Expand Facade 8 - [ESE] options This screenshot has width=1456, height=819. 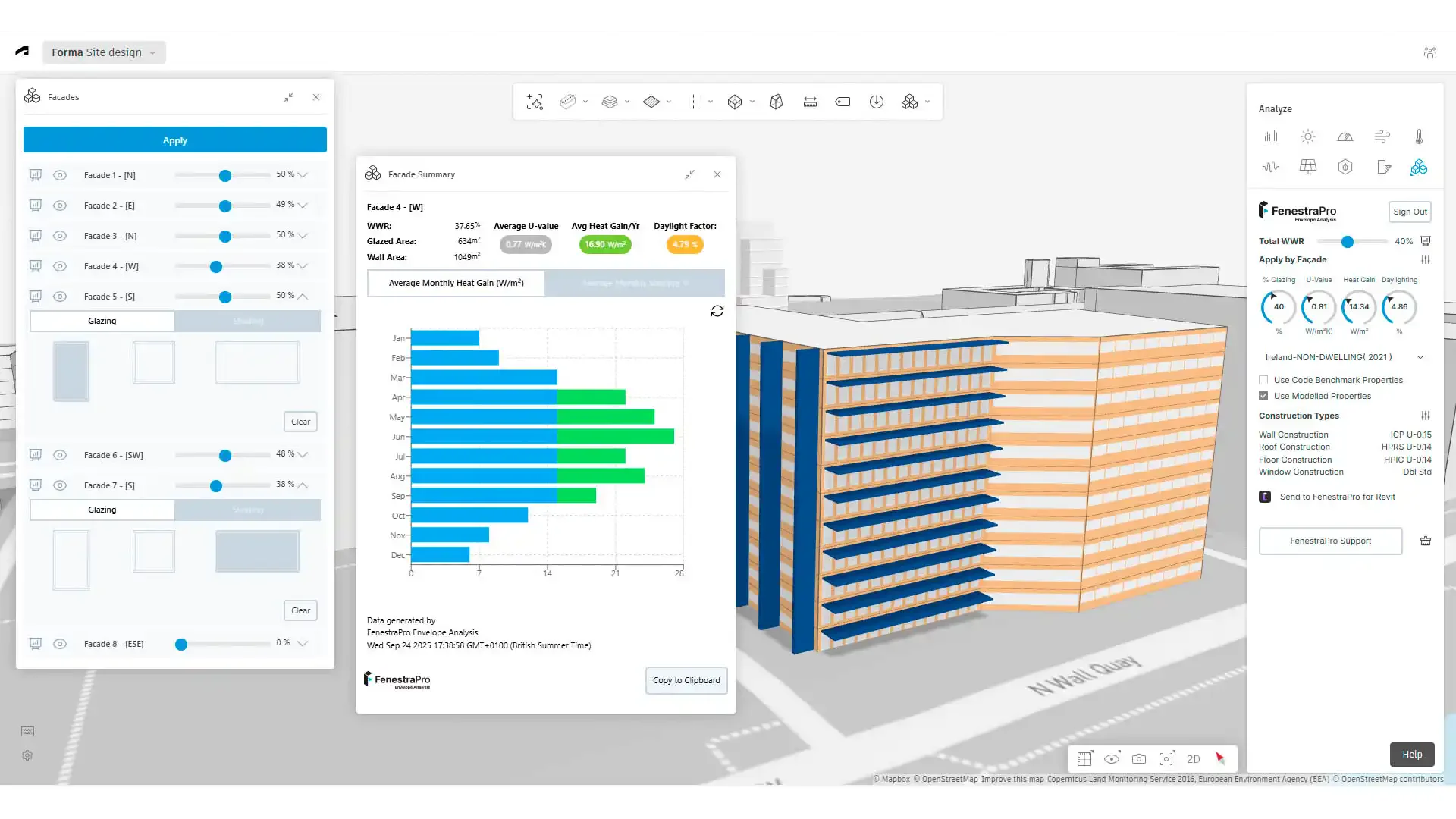pyautogui.click(x=303, y=644)
